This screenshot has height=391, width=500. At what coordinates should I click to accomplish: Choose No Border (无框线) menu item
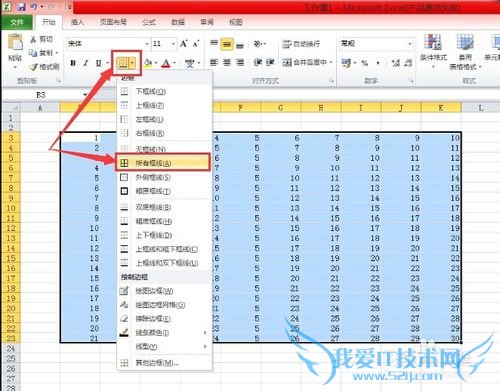tap(164, 148)
